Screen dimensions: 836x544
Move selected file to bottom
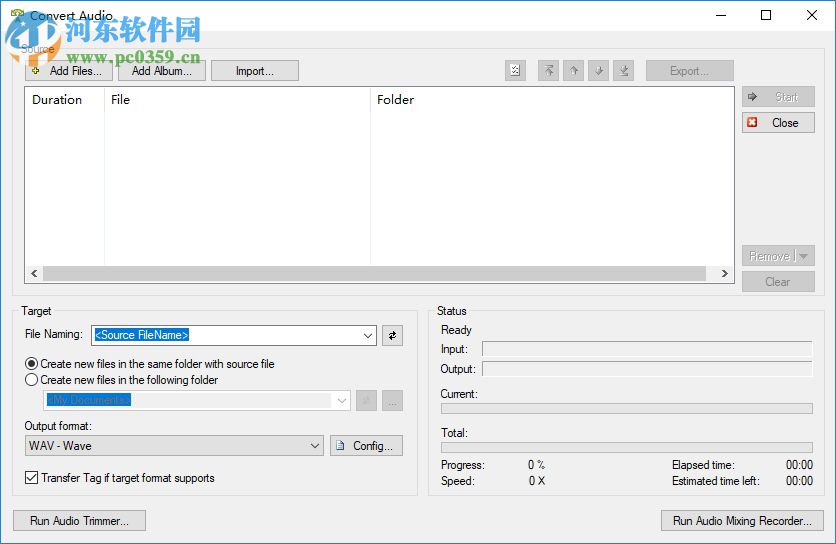624,70
